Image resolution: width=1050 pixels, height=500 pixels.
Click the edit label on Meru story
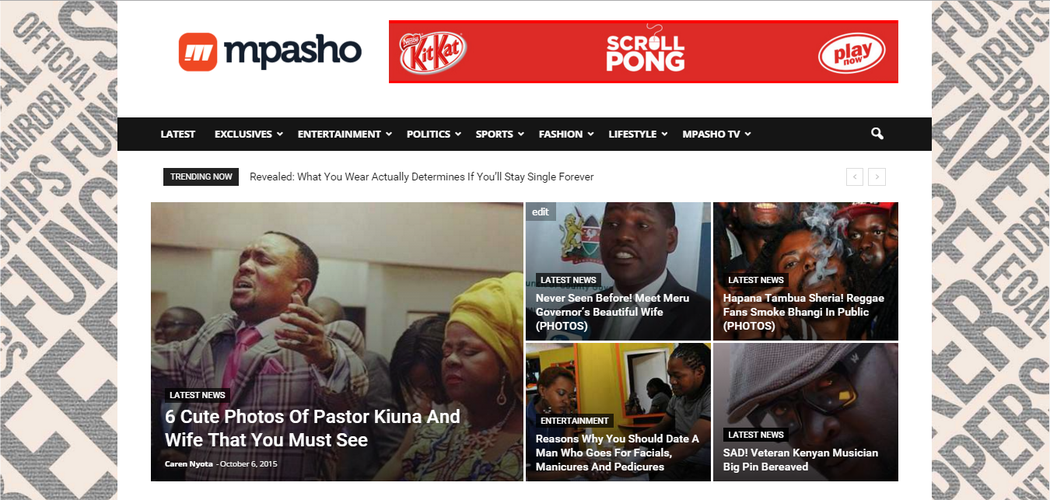click(540, 212)
